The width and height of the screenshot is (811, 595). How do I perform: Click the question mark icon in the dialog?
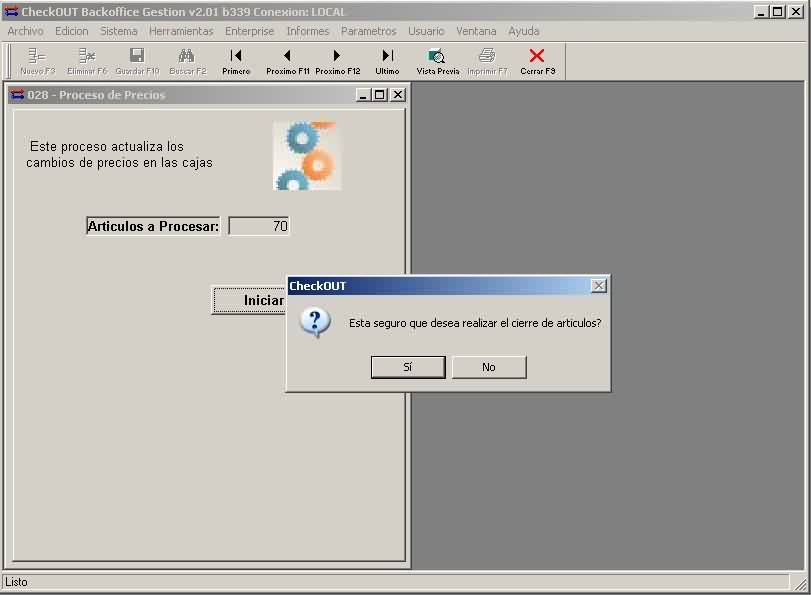315,323
